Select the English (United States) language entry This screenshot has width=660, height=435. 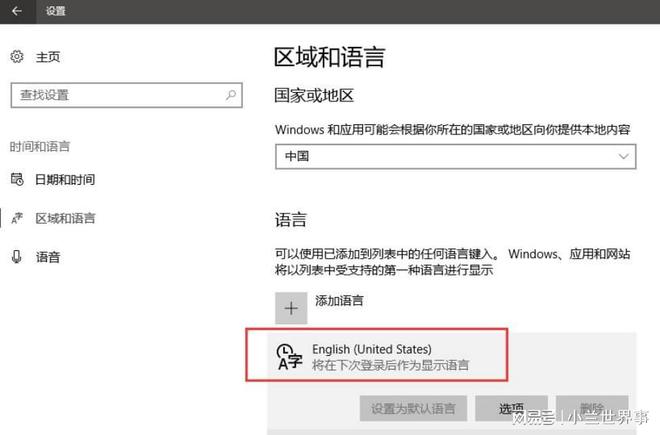click(390, 356)
